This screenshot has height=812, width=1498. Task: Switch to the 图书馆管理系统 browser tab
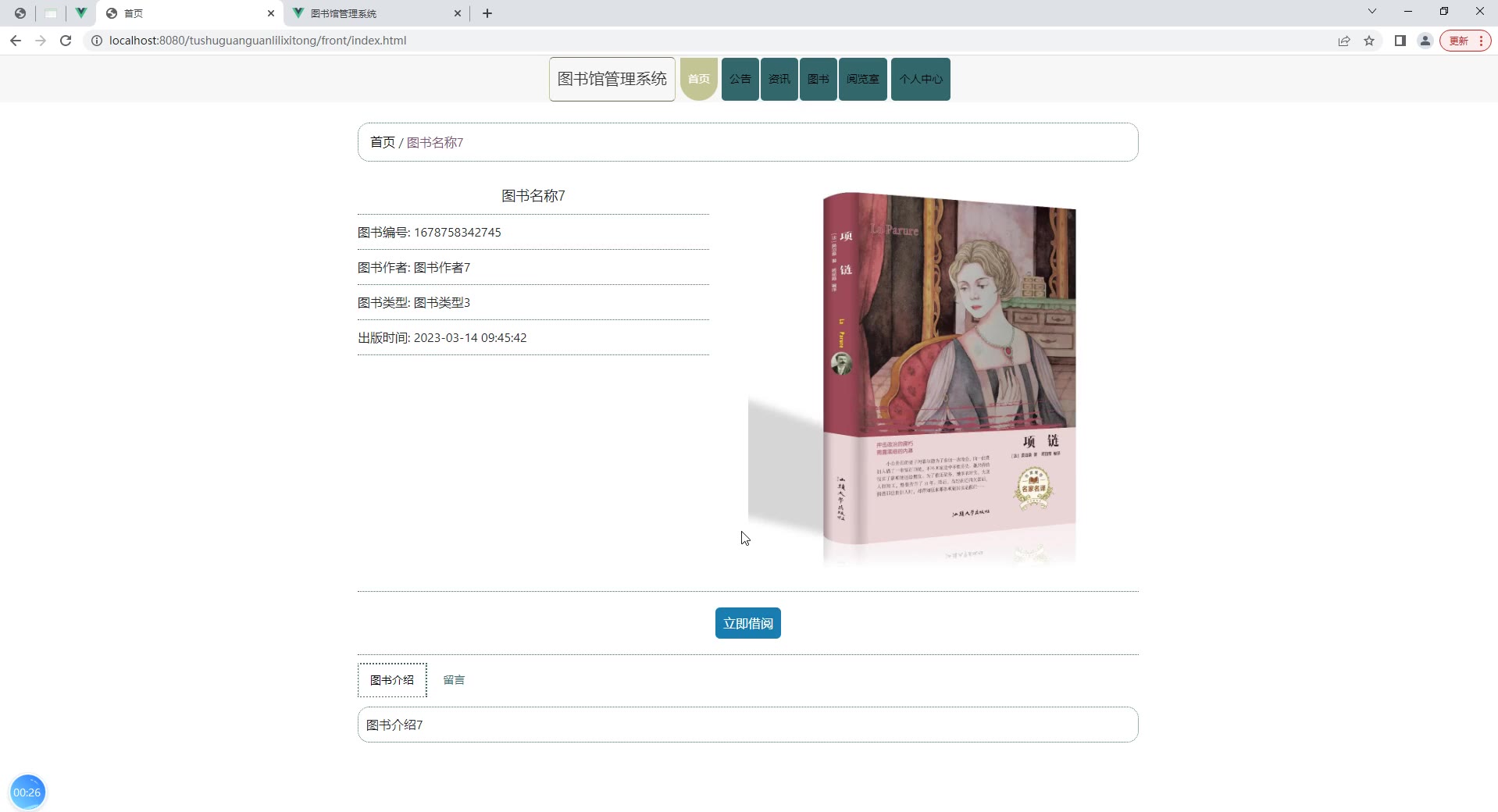(x=376, y=13)
